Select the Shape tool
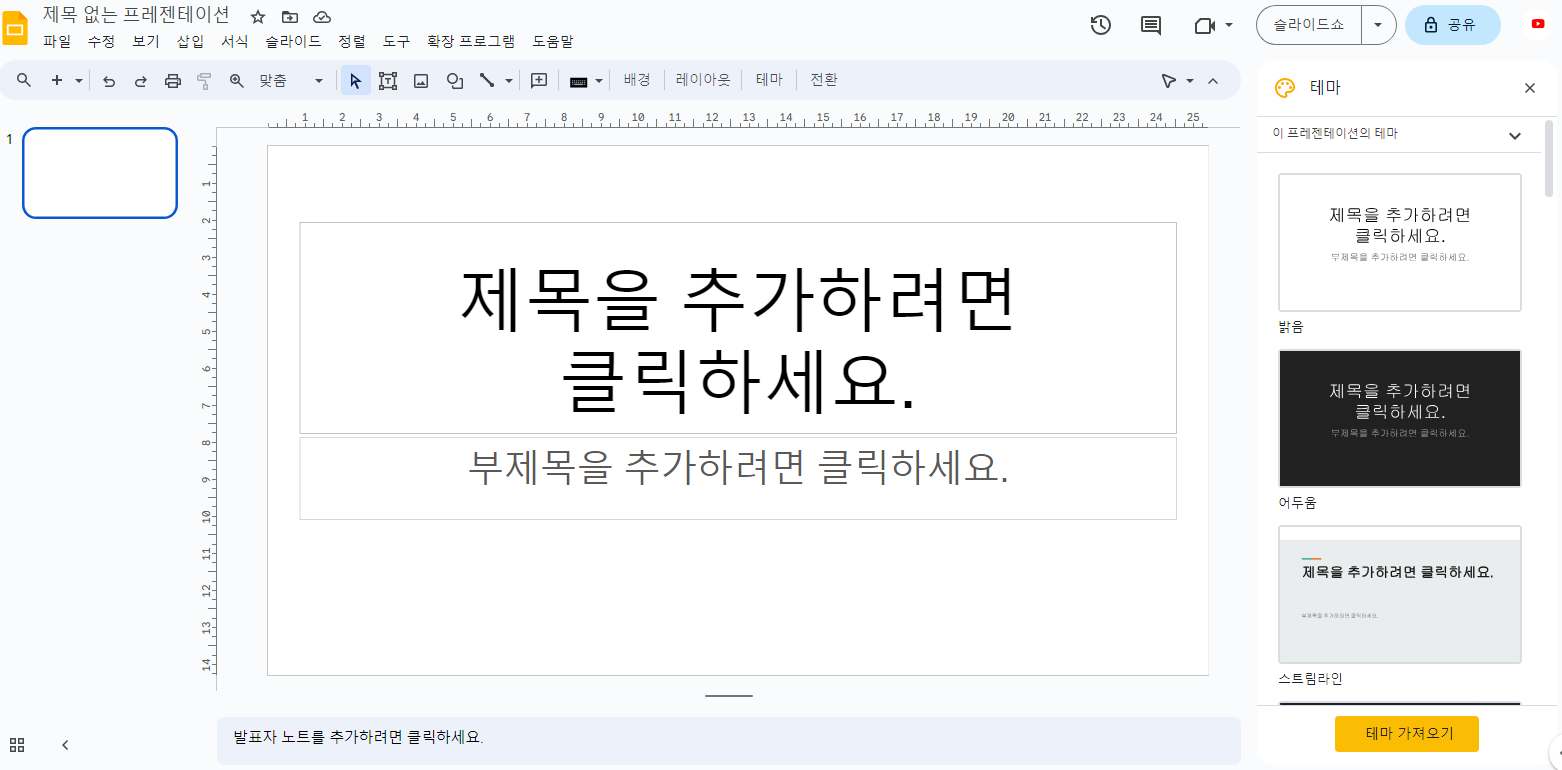 pos(455,80)
